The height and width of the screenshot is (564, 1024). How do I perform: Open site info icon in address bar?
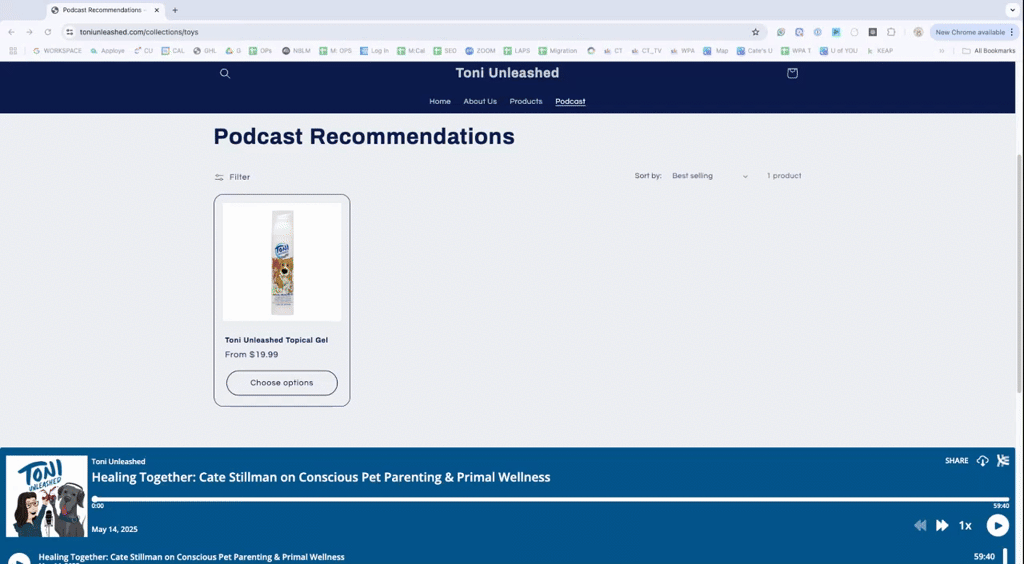(x=70, y=32)
